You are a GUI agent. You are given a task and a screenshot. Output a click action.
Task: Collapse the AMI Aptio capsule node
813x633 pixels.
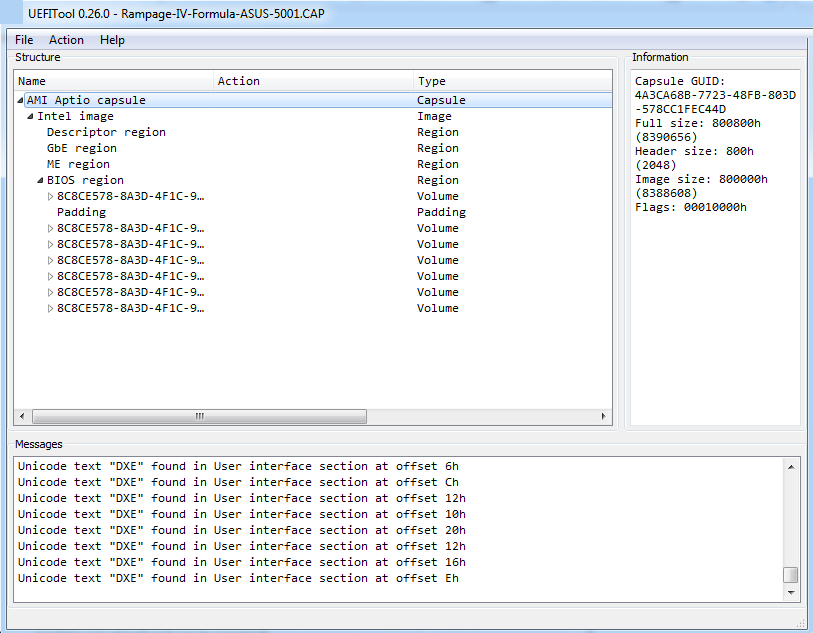click(x=20, y=100)
